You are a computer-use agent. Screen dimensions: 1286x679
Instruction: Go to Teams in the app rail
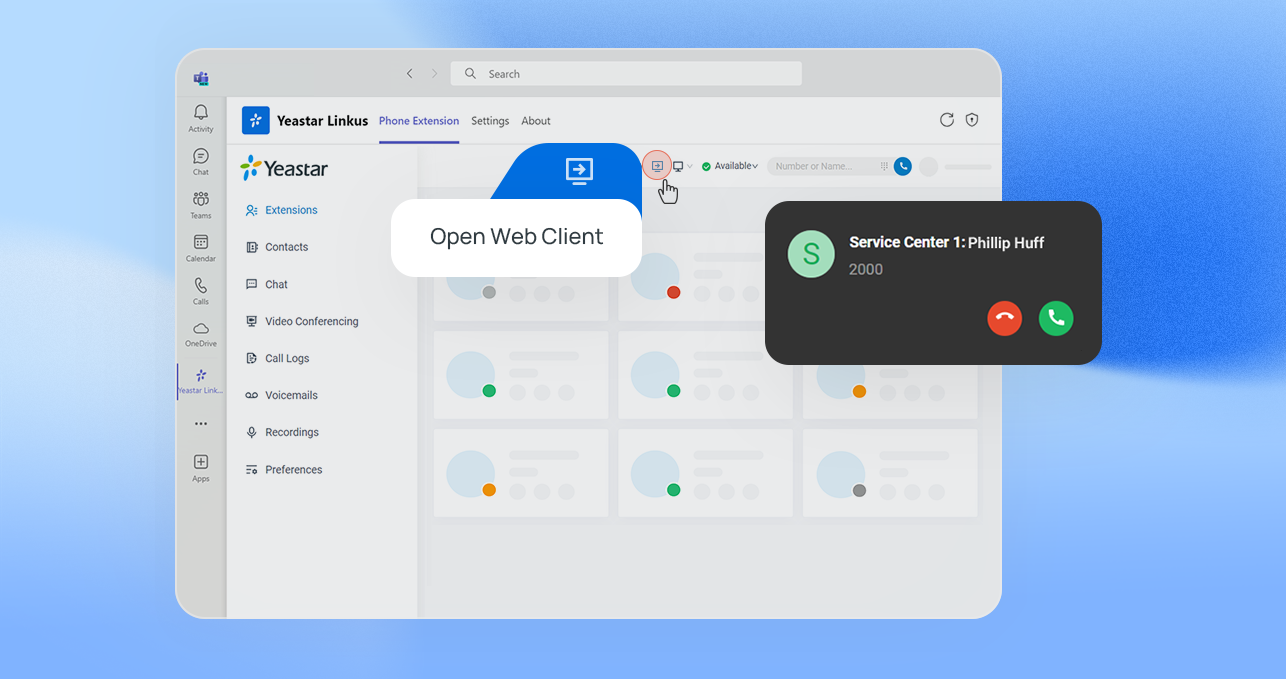201,204
